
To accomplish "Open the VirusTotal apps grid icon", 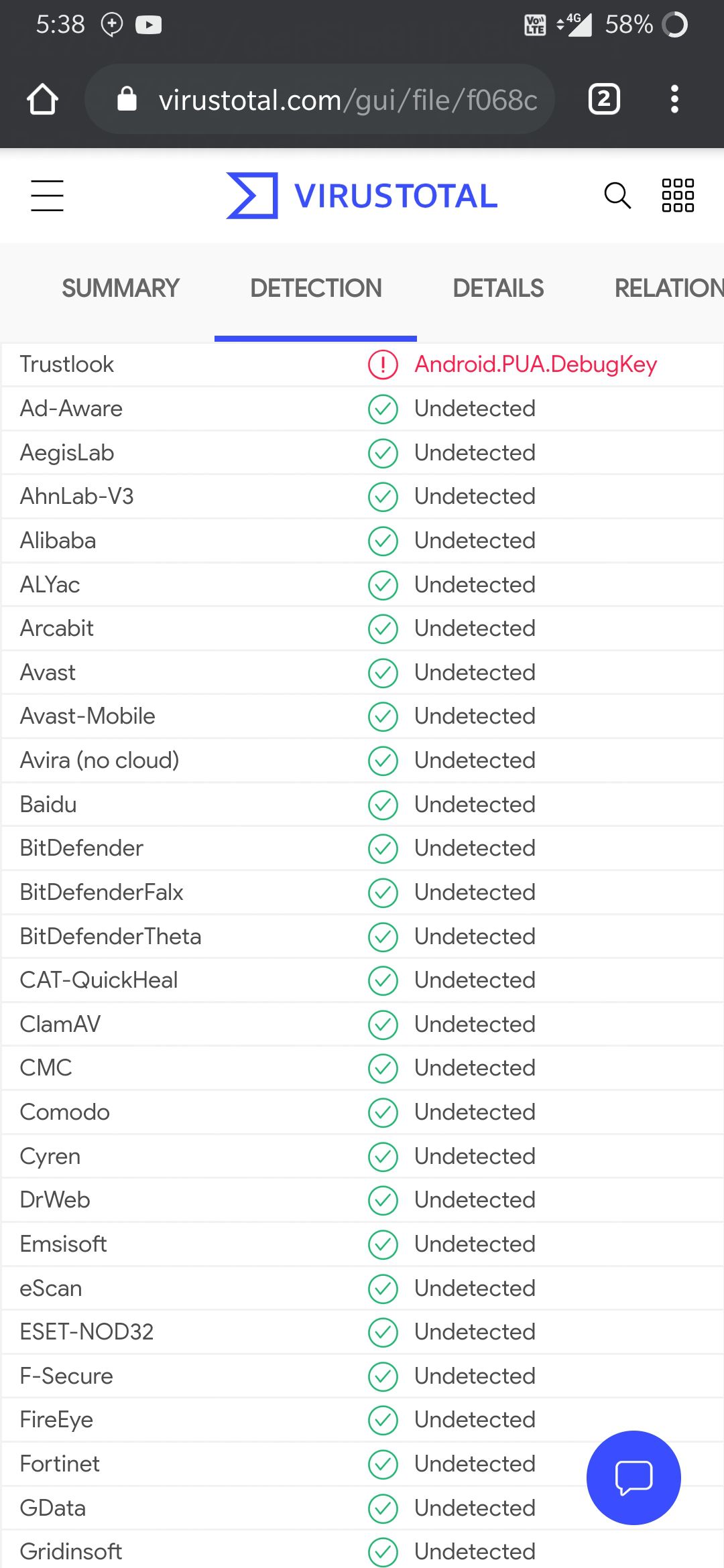I will [678, 196].
